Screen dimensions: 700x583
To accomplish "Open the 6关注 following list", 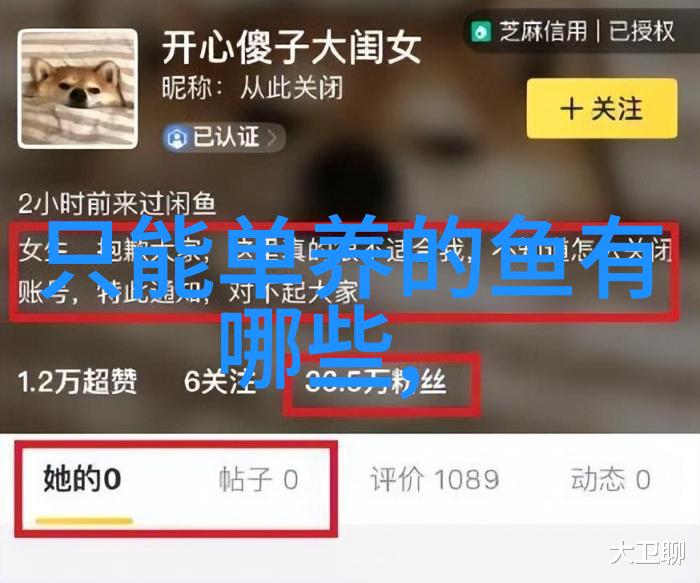I will point(220,382).
